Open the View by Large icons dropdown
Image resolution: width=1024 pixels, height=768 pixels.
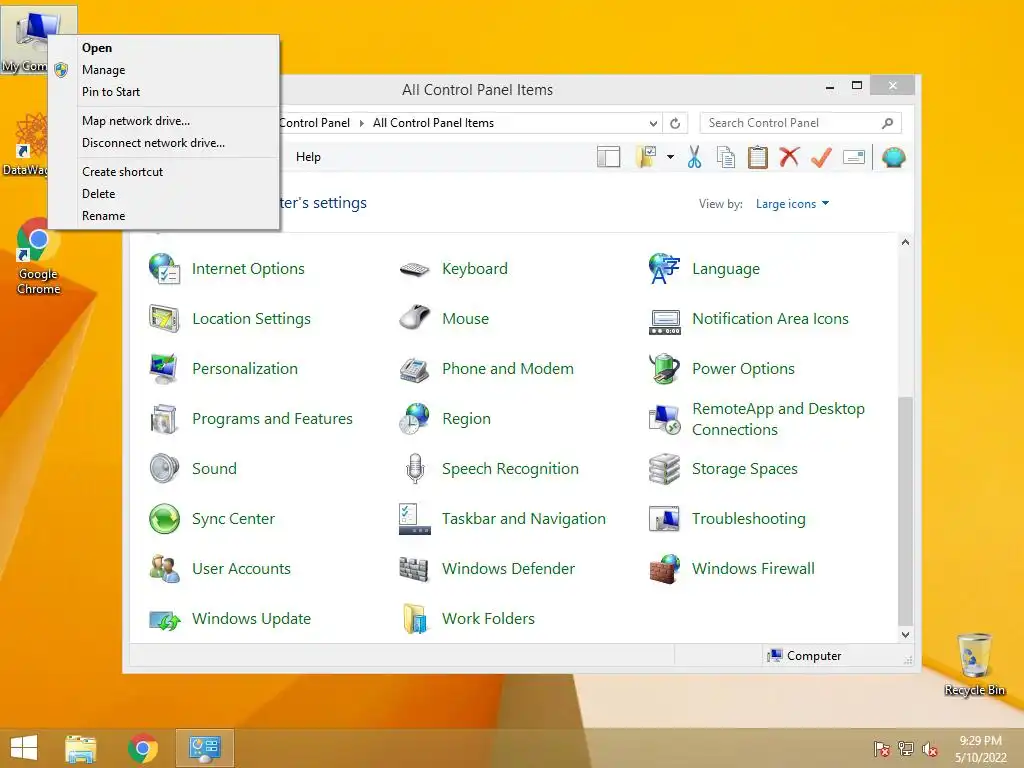point(792,204)
